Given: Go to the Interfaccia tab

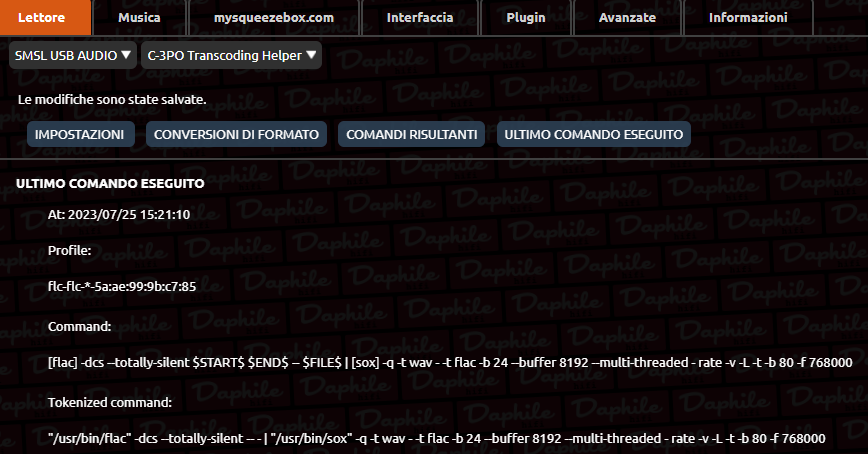Looking at the screenshot, I should 420,18.
